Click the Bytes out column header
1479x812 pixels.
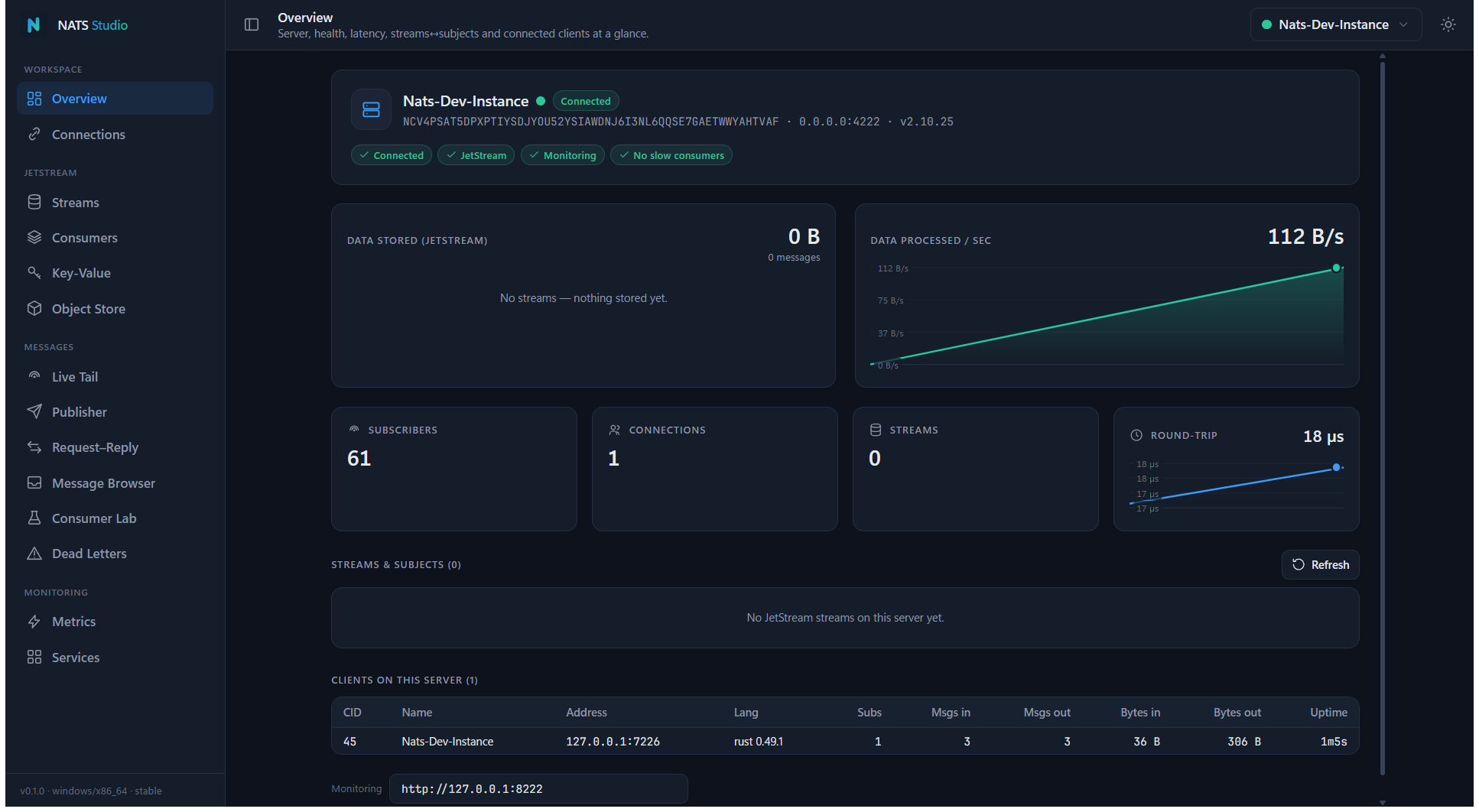point(1237,713)
